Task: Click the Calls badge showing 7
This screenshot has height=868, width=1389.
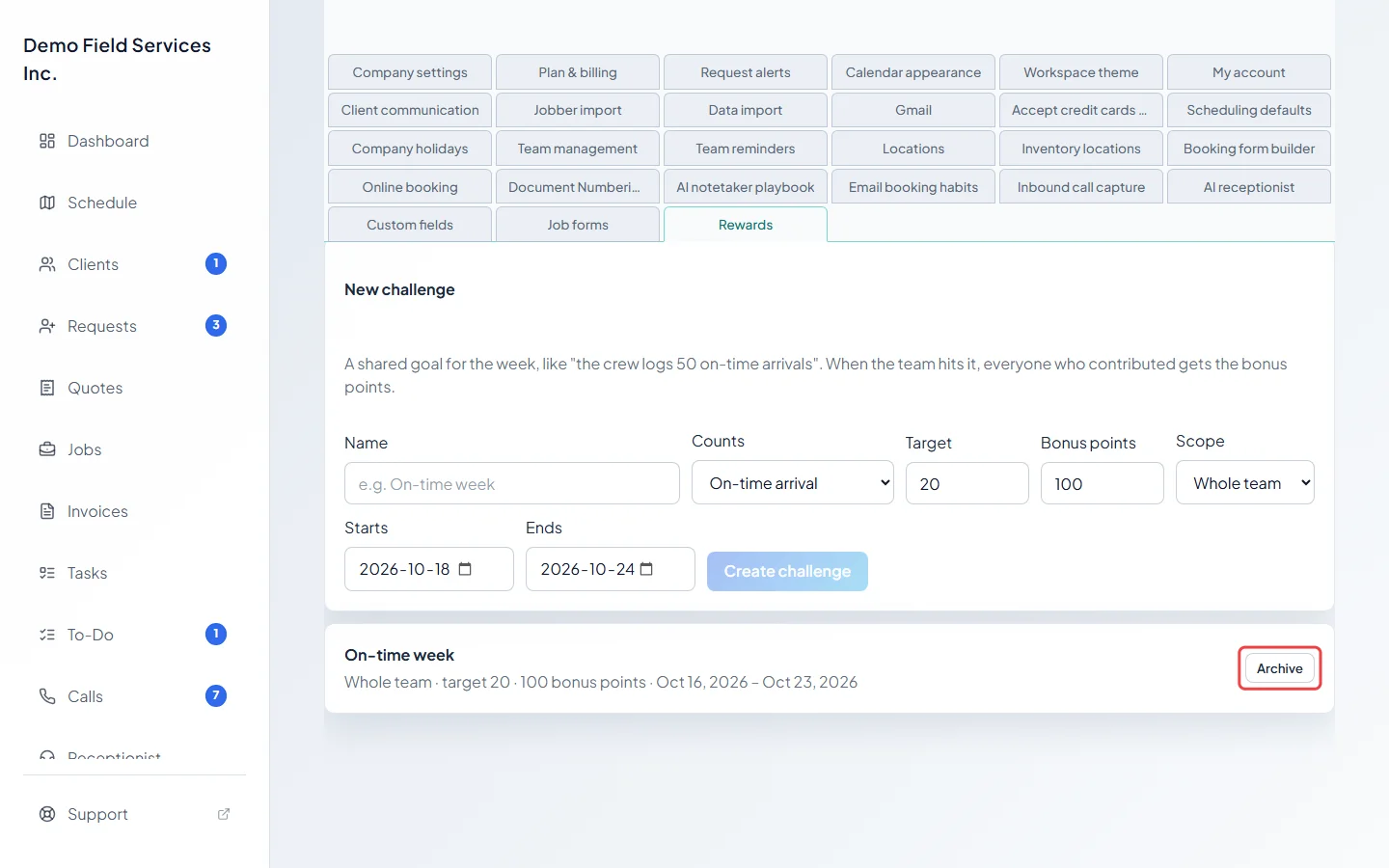Action: point(216,695)
